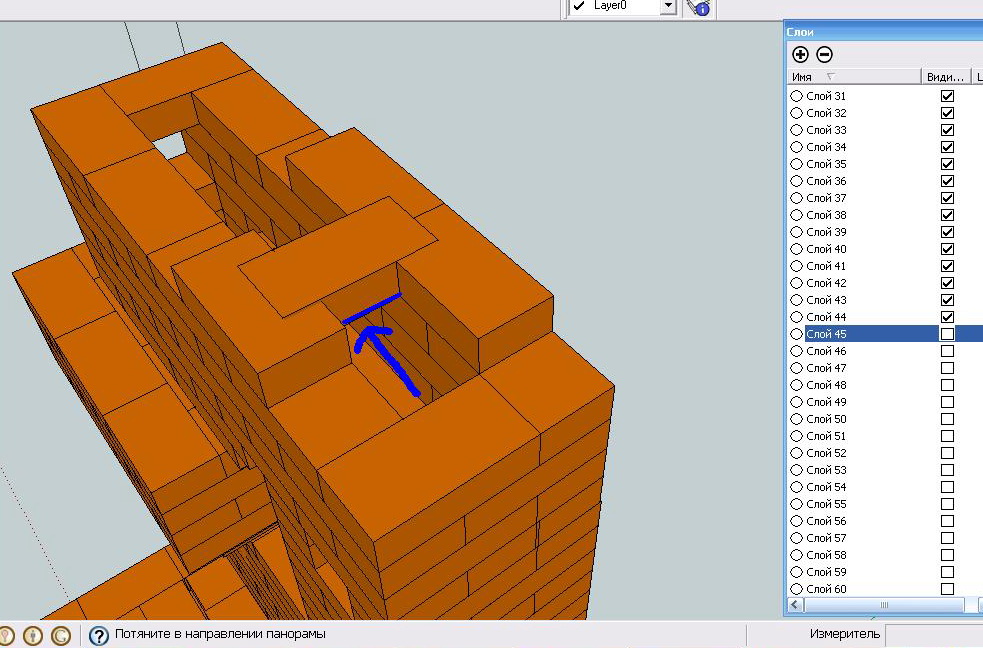Click the delete layer minus icon
Viewport: 983px width, 648px height.
click(x=824, y=55)
